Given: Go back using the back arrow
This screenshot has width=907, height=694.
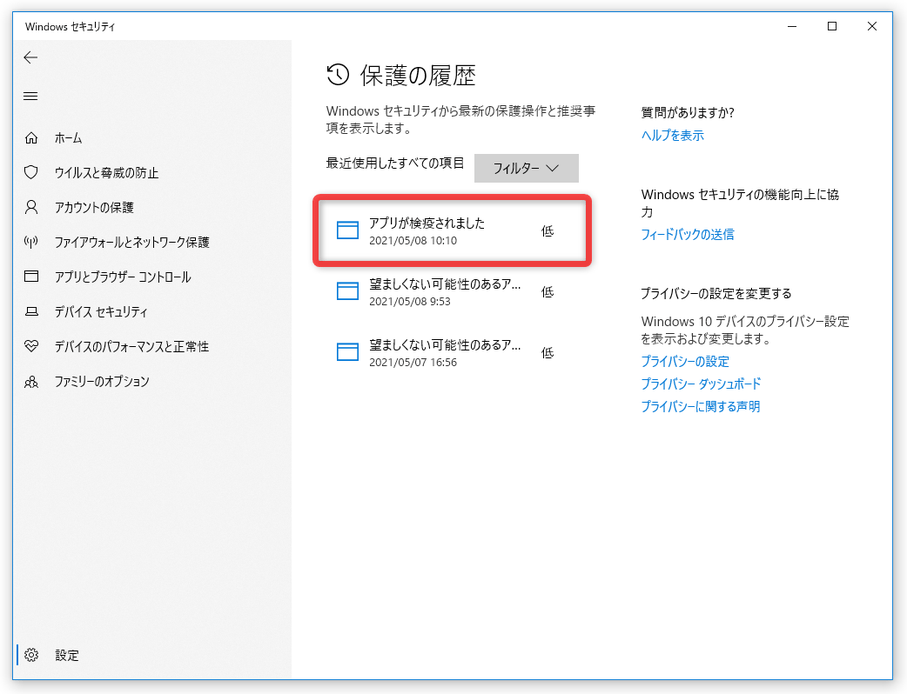Looking at the screenshot, I should (x=31, y=57).
